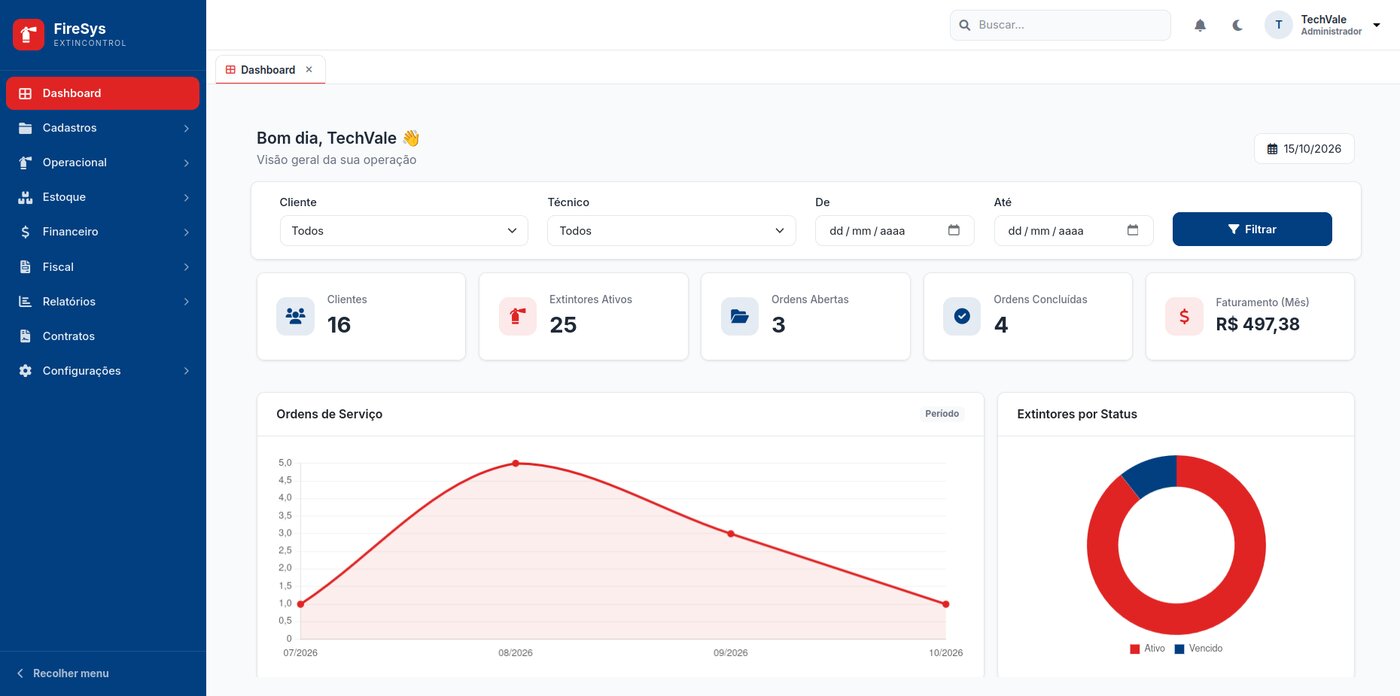
Task: Apply filters with Filtrar button
Action: 1252,229
